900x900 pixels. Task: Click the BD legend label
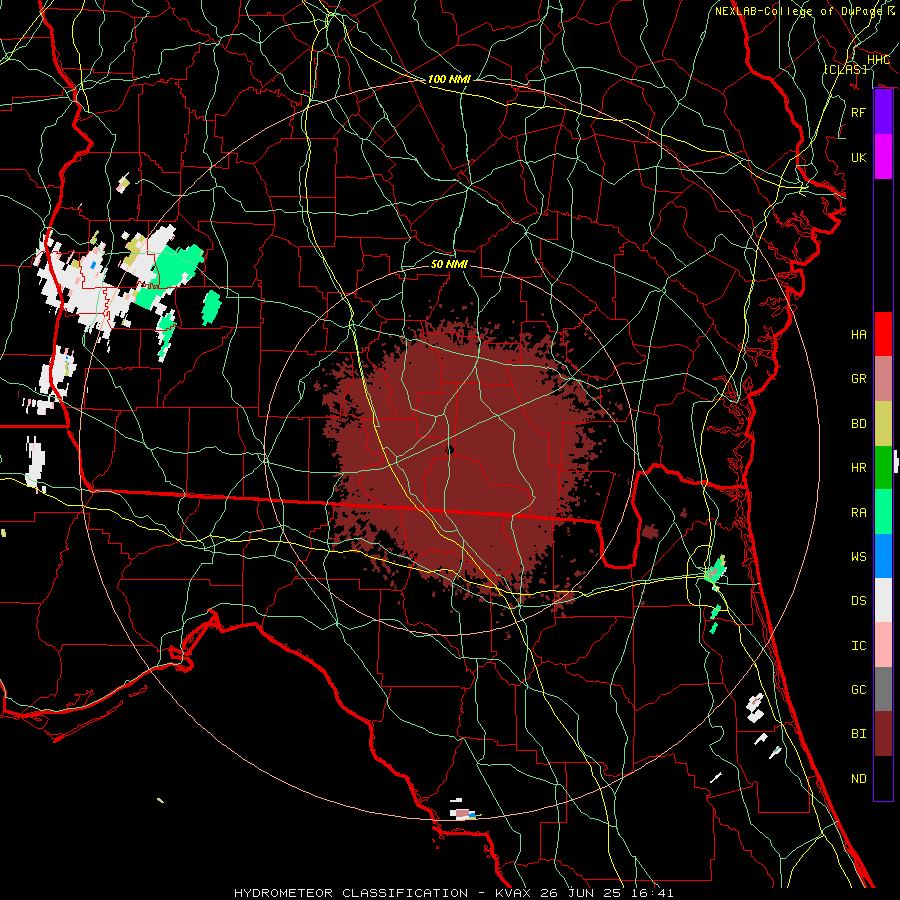coord(859,424)
